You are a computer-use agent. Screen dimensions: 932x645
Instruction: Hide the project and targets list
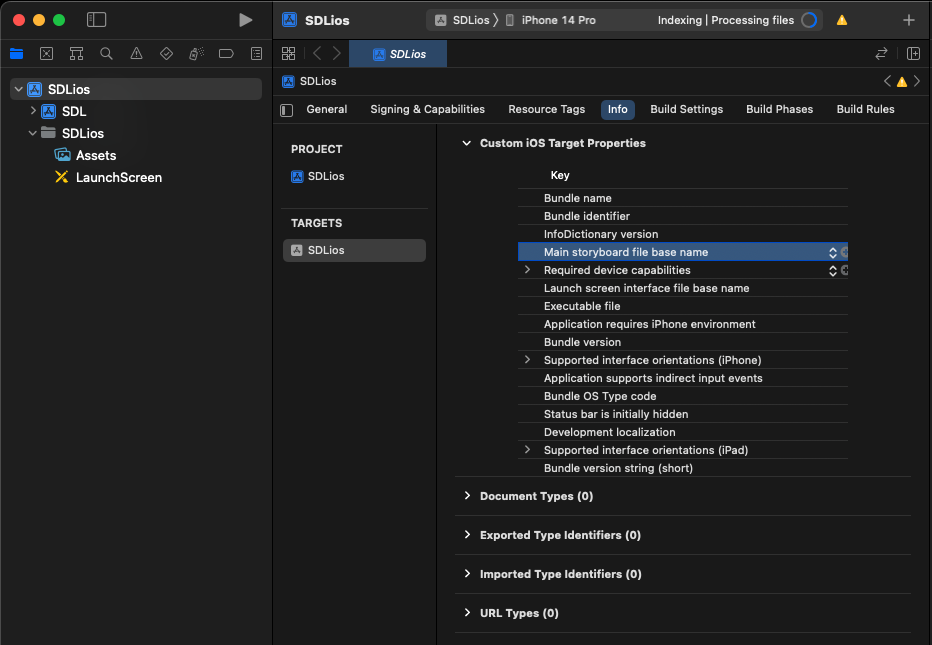click(x=286, y=110)
